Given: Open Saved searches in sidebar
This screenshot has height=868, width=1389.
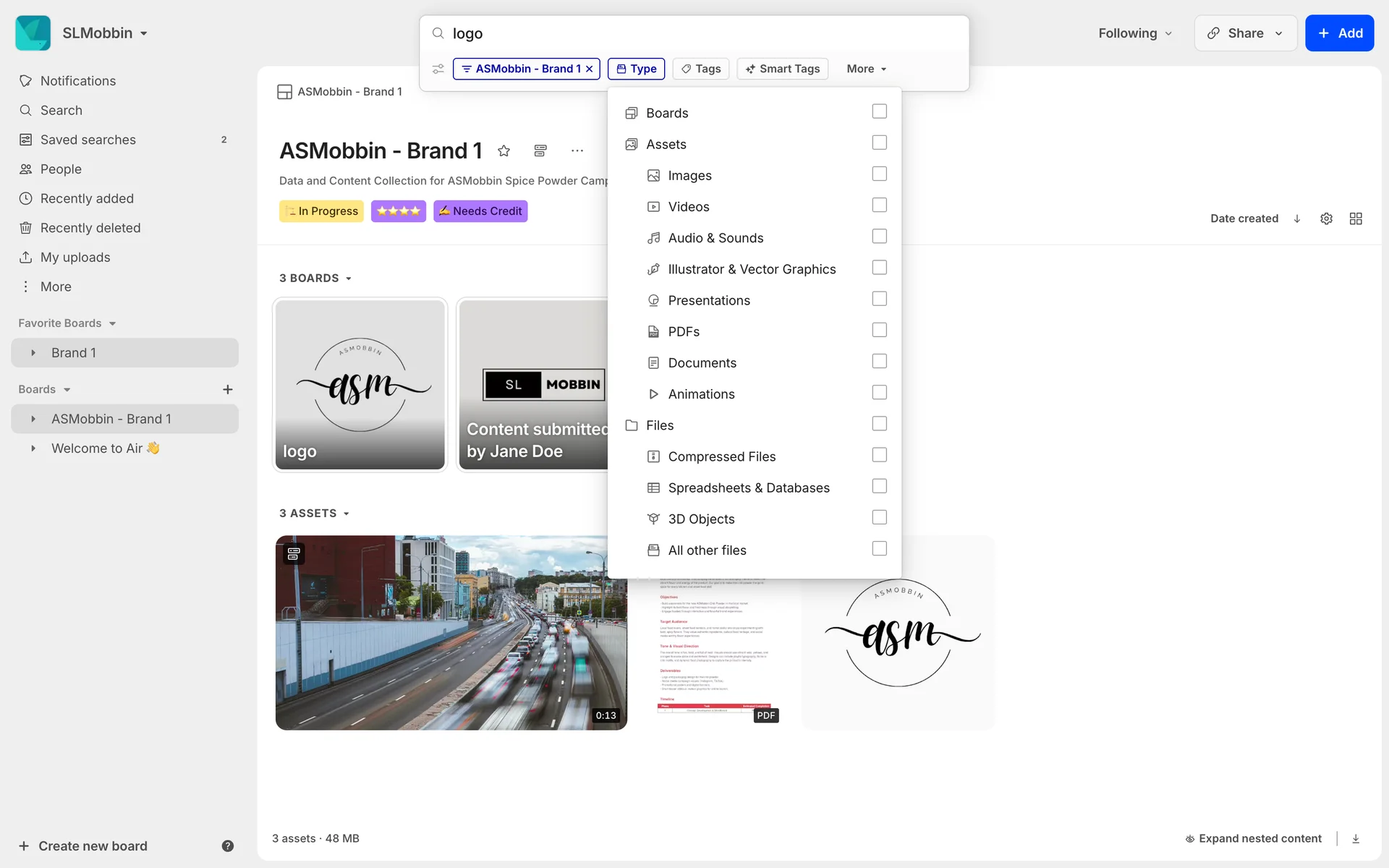Looking at the screenshot, I should tap(88, 140).
